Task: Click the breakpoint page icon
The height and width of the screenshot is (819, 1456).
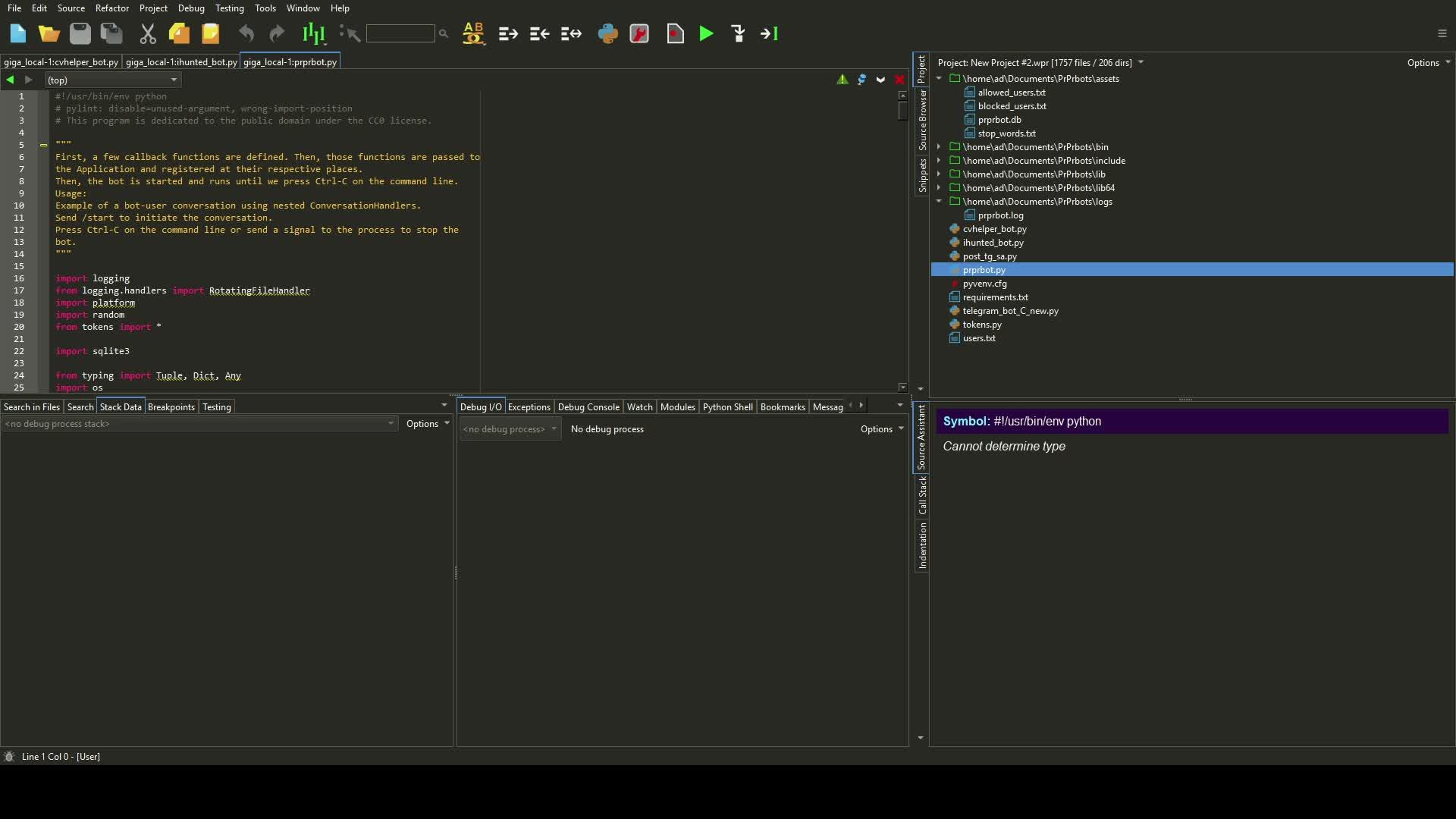Action: click(x=675, y=33)
